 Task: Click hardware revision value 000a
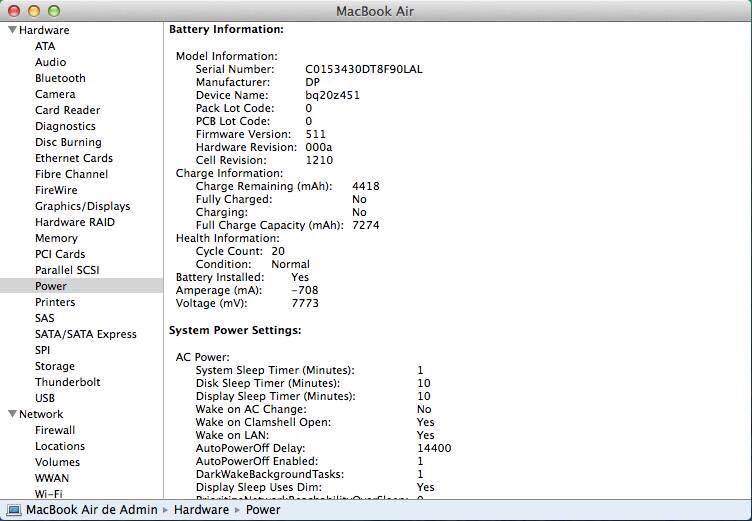click(x=319, y=147)
